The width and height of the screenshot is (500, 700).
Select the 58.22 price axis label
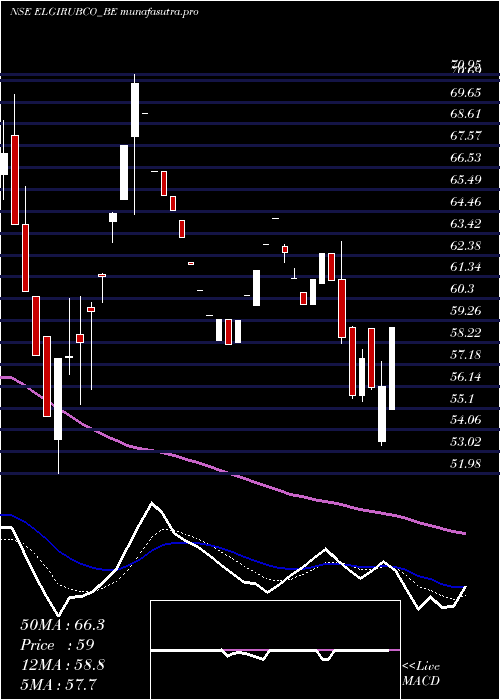pos(468,333)
